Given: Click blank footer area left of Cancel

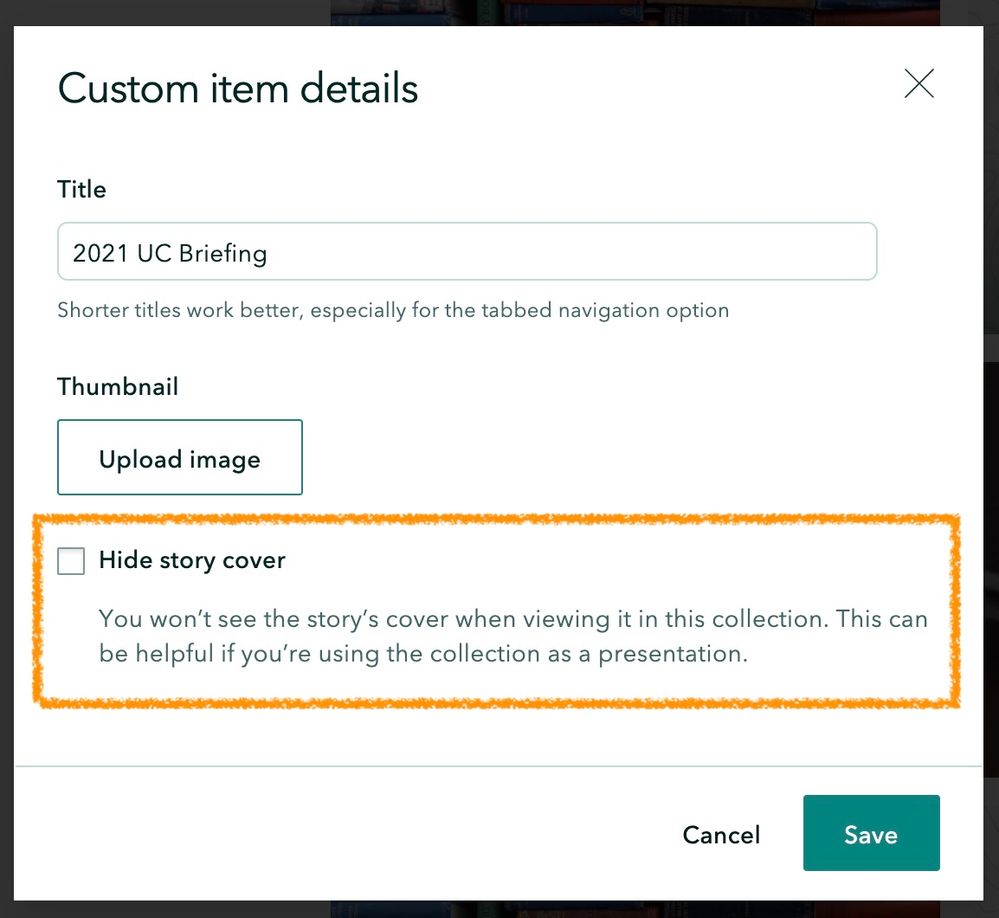Looking at the screenshot, I should coord(350,834).
